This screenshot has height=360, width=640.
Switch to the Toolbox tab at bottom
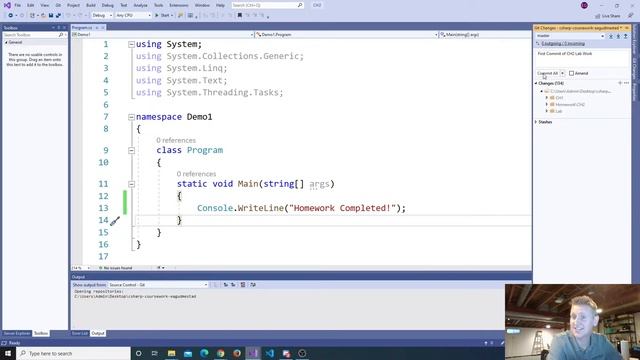[x=41, y=333]
